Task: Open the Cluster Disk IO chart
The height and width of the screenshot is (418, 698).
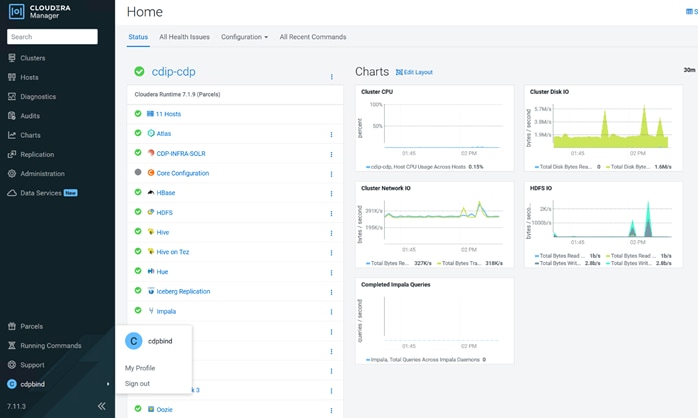Action: [x=603, y=128]
